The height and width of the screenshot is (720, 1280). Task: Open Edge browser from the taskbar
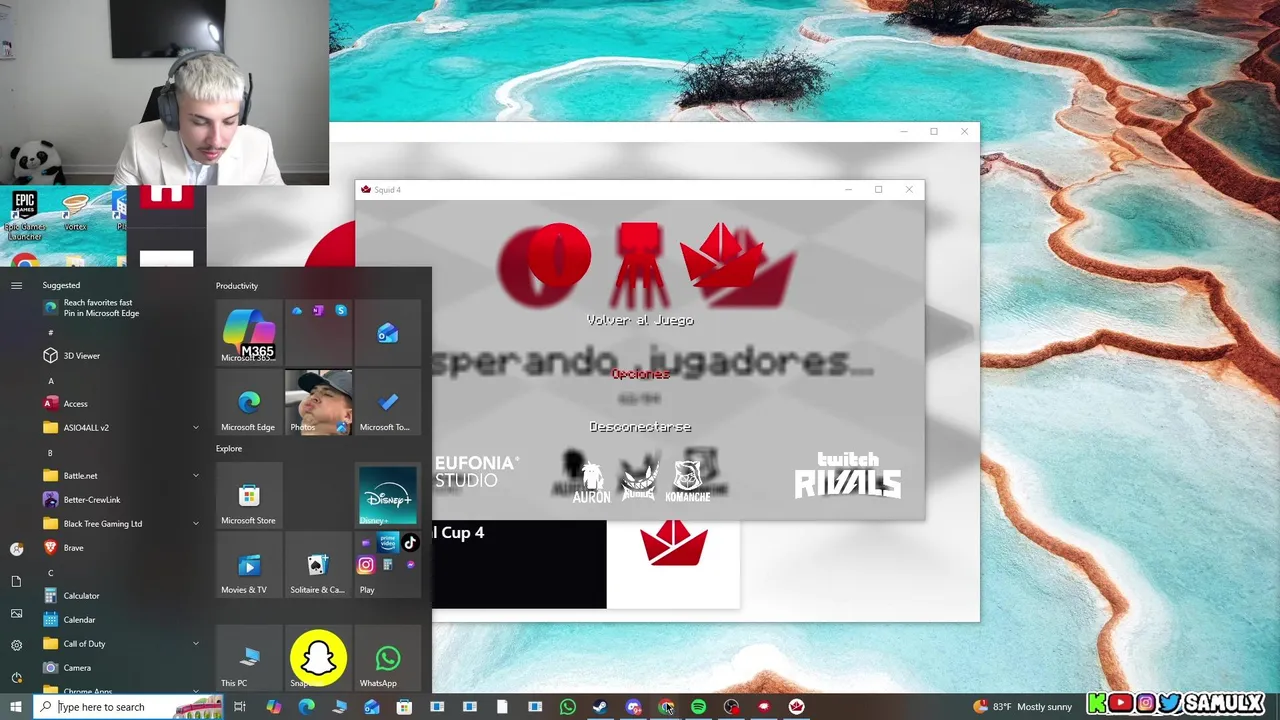click(x=306, y=707)
